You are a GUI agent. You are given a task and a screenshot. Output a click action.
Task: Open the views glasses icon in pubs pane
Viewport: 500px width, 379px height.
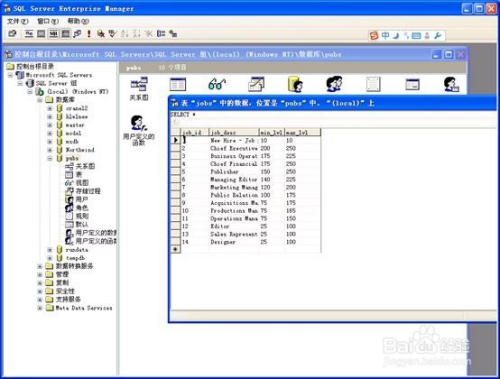point(217,84)
